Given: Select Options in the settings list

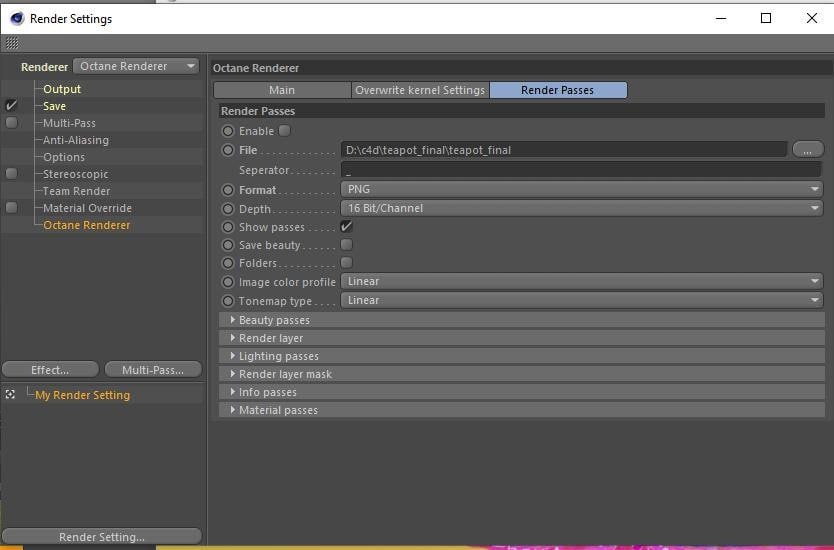Looking at the screenshot, I should tap(64, 157).
